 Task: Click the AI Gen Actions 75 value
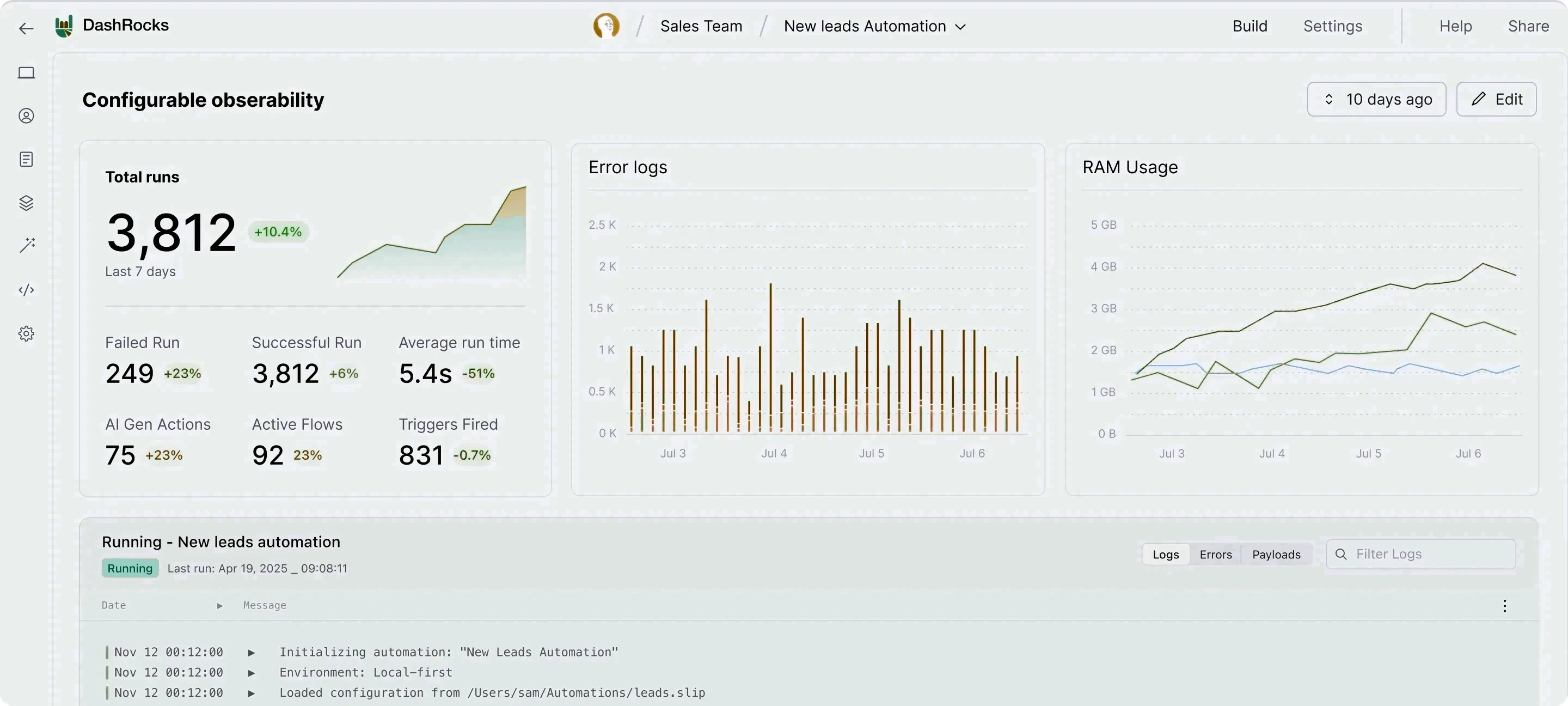[x=120, y=455]
